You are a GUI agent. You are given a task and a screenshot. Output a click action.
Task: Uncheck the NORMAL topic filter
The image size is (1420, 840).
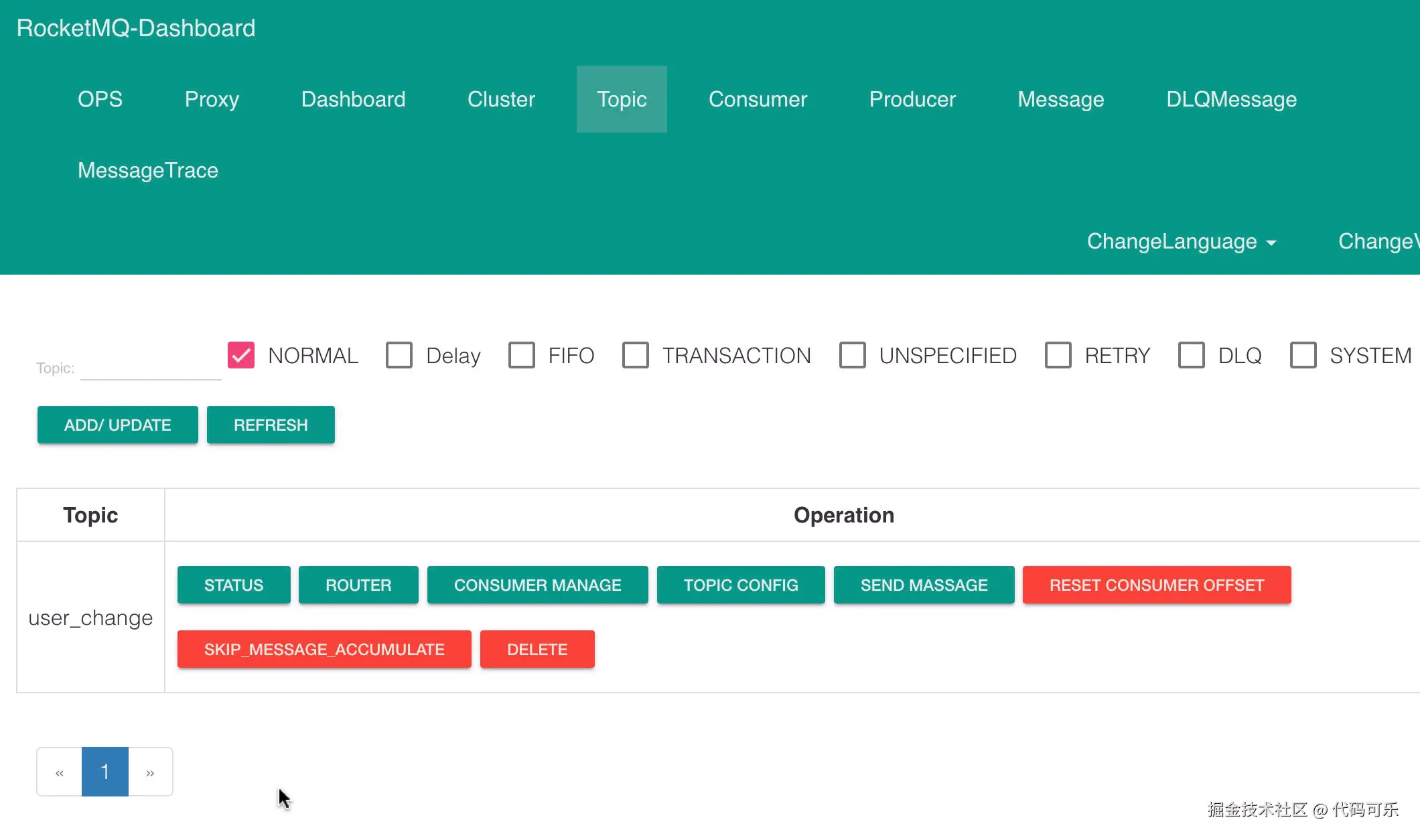(x=241, y=355)
